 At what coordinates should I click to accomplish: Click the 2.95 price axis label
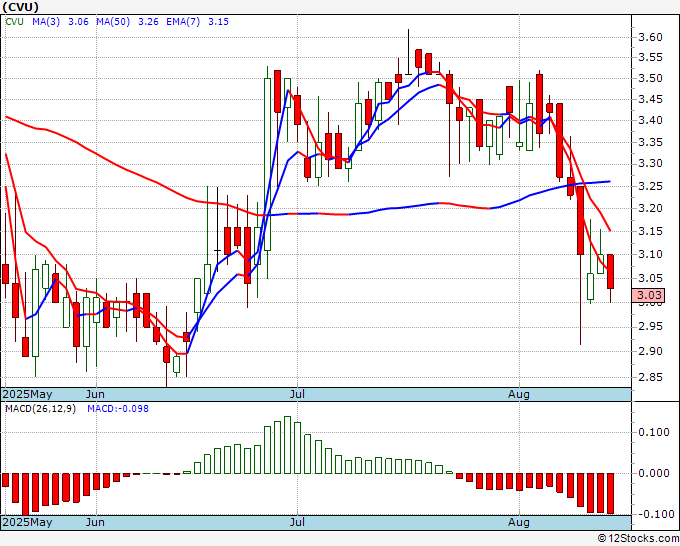(x=651, y=326)
